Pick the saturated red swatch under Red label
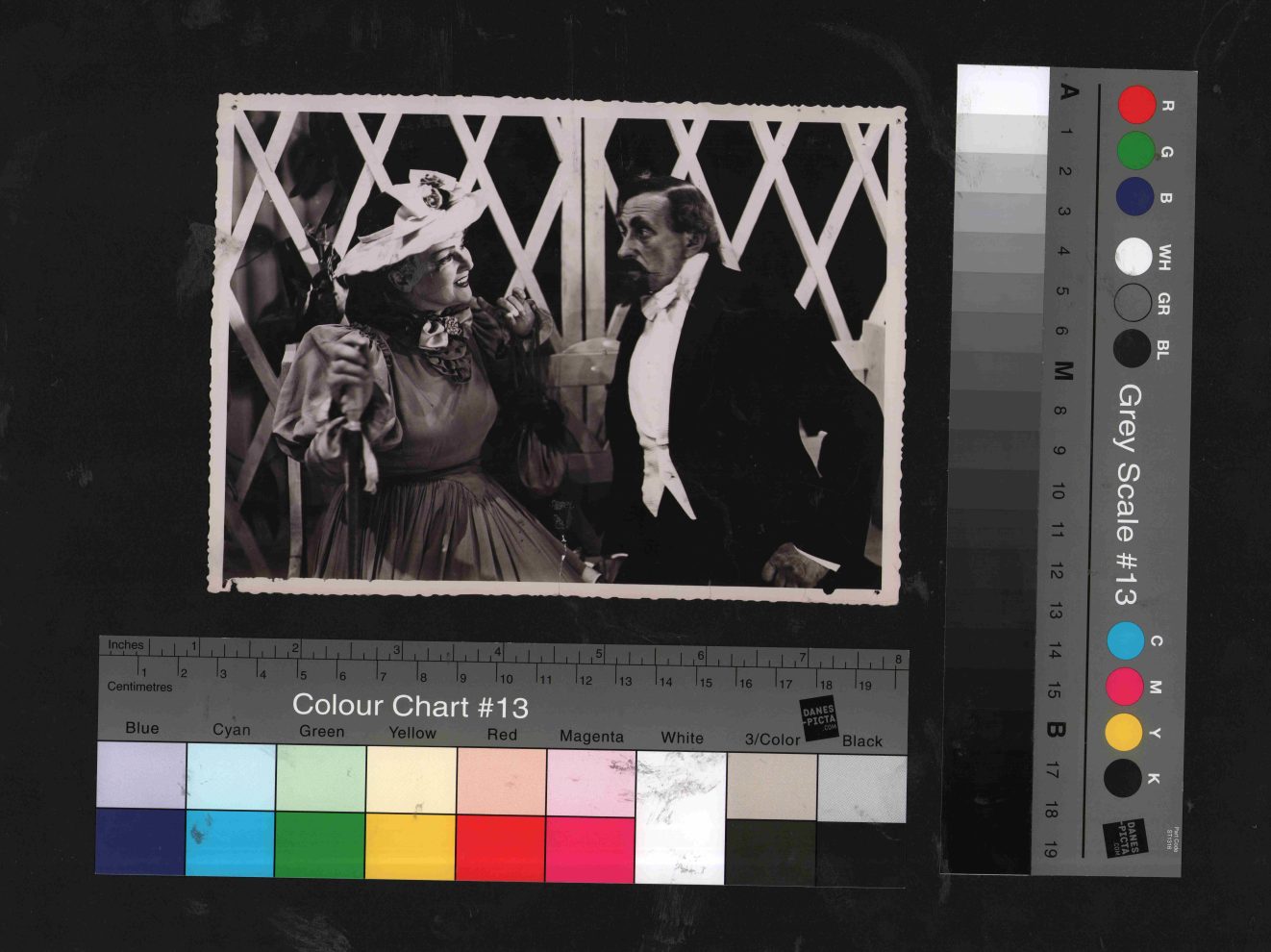 coord(501,847)
